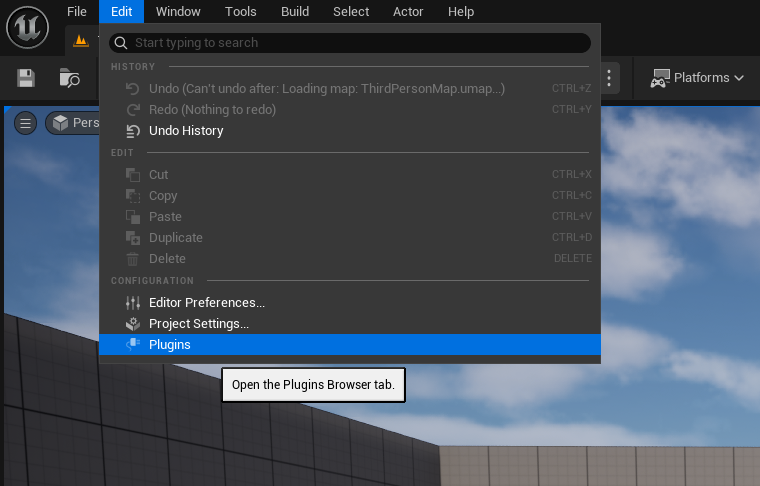Click the greyed Redo entry
The width and height of the screenshot is (760, 486).
coord(350,110)
